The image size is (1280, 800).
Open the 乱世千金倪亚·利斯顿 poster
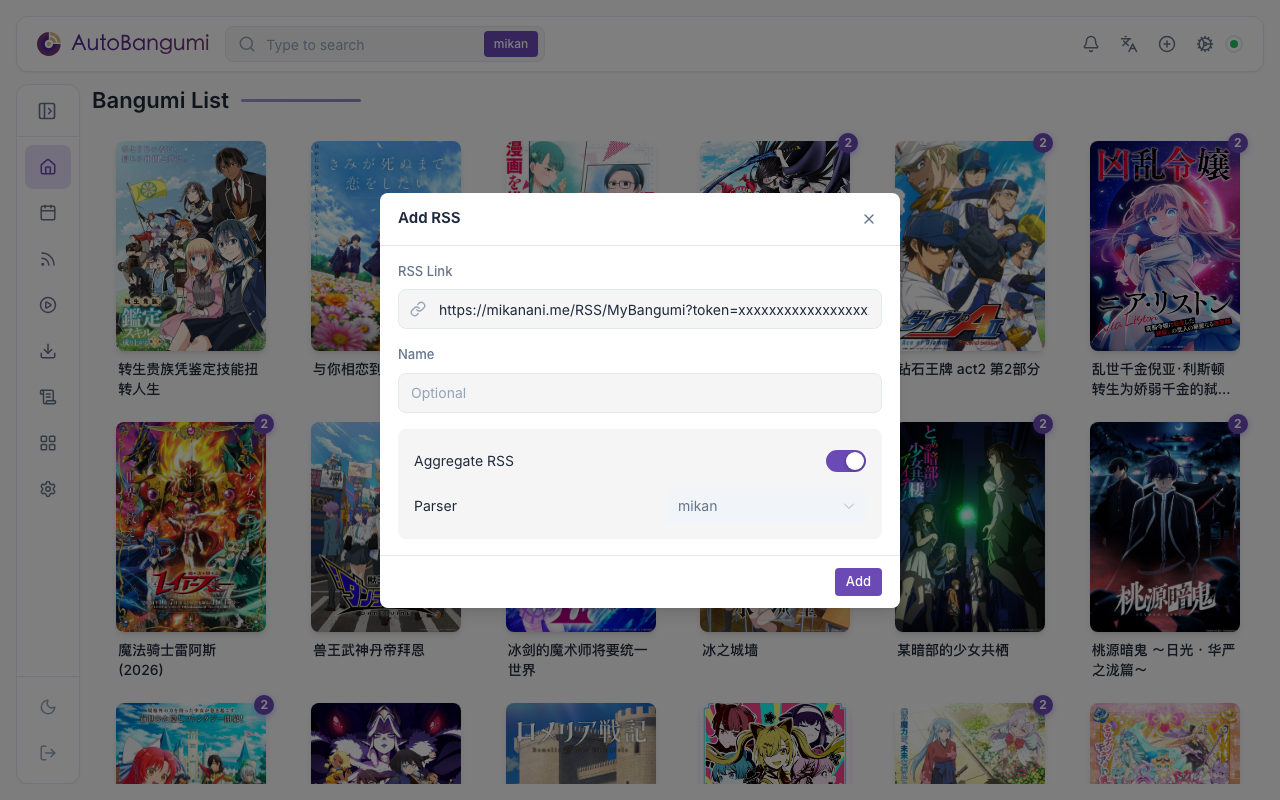(x=1165, y=246)
